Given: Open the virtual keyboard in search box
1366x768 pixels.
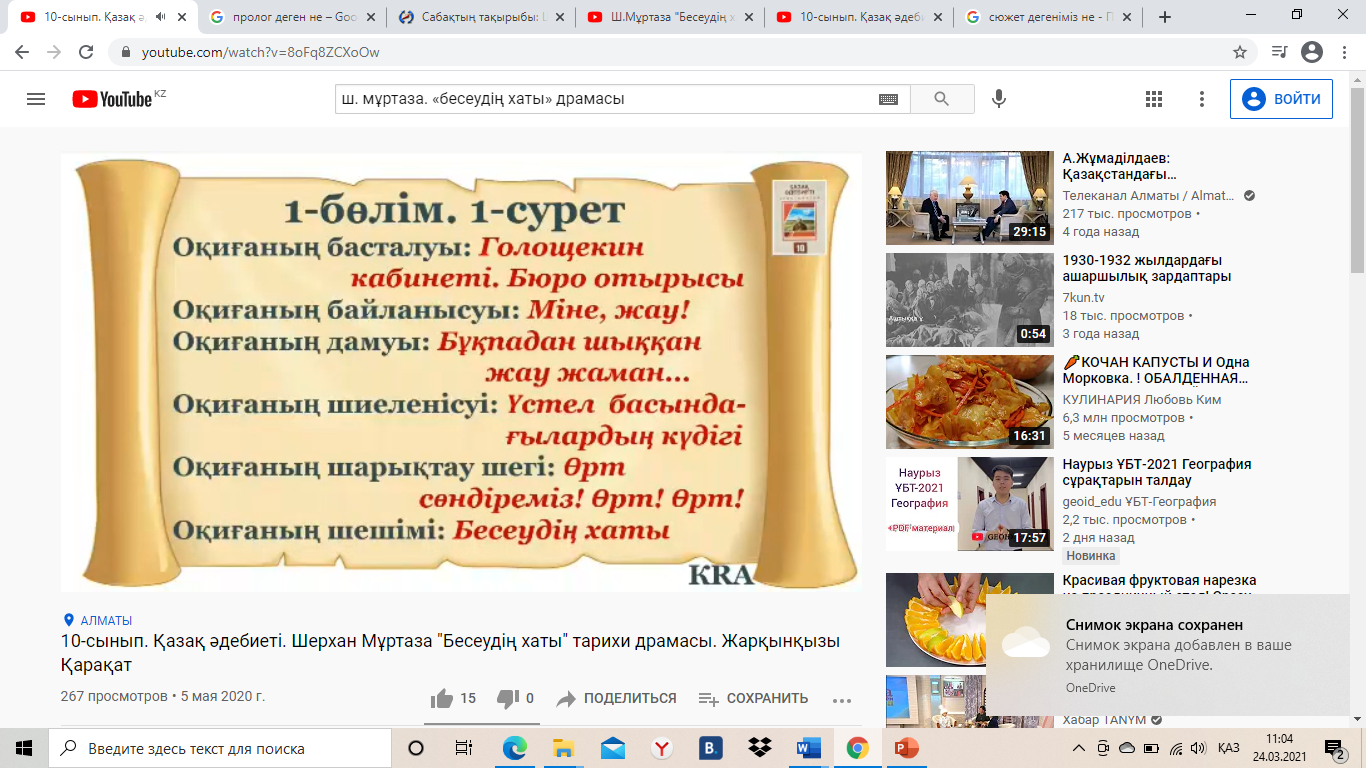Looking at the screenshot, I should point(888,99).
